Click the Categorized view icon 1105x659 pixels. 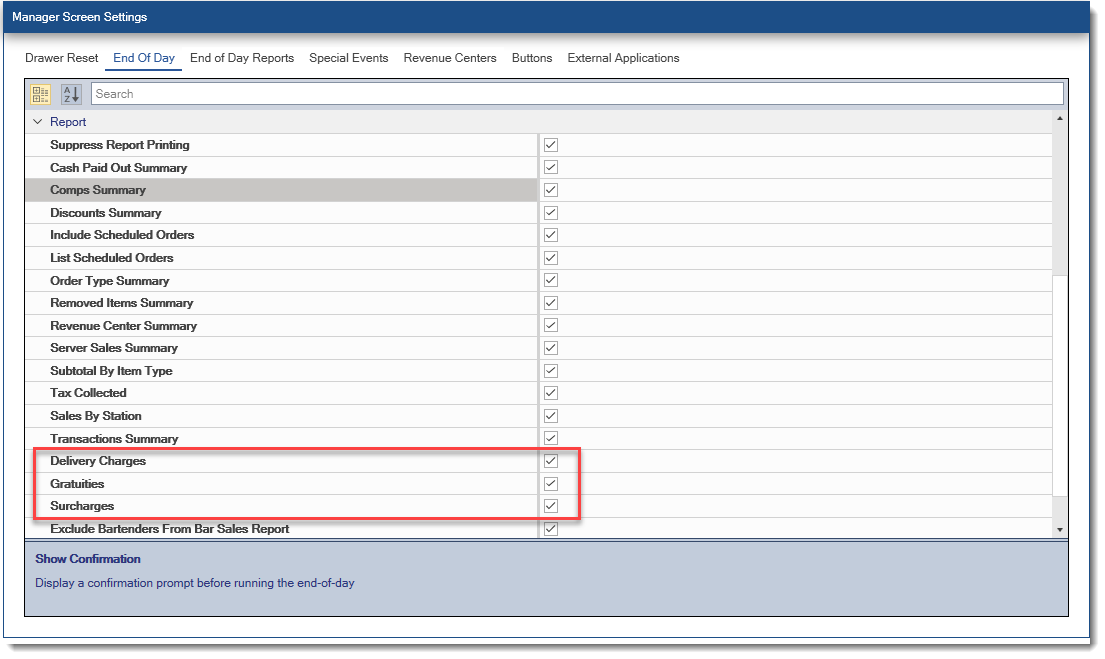(x=40, y=94)
